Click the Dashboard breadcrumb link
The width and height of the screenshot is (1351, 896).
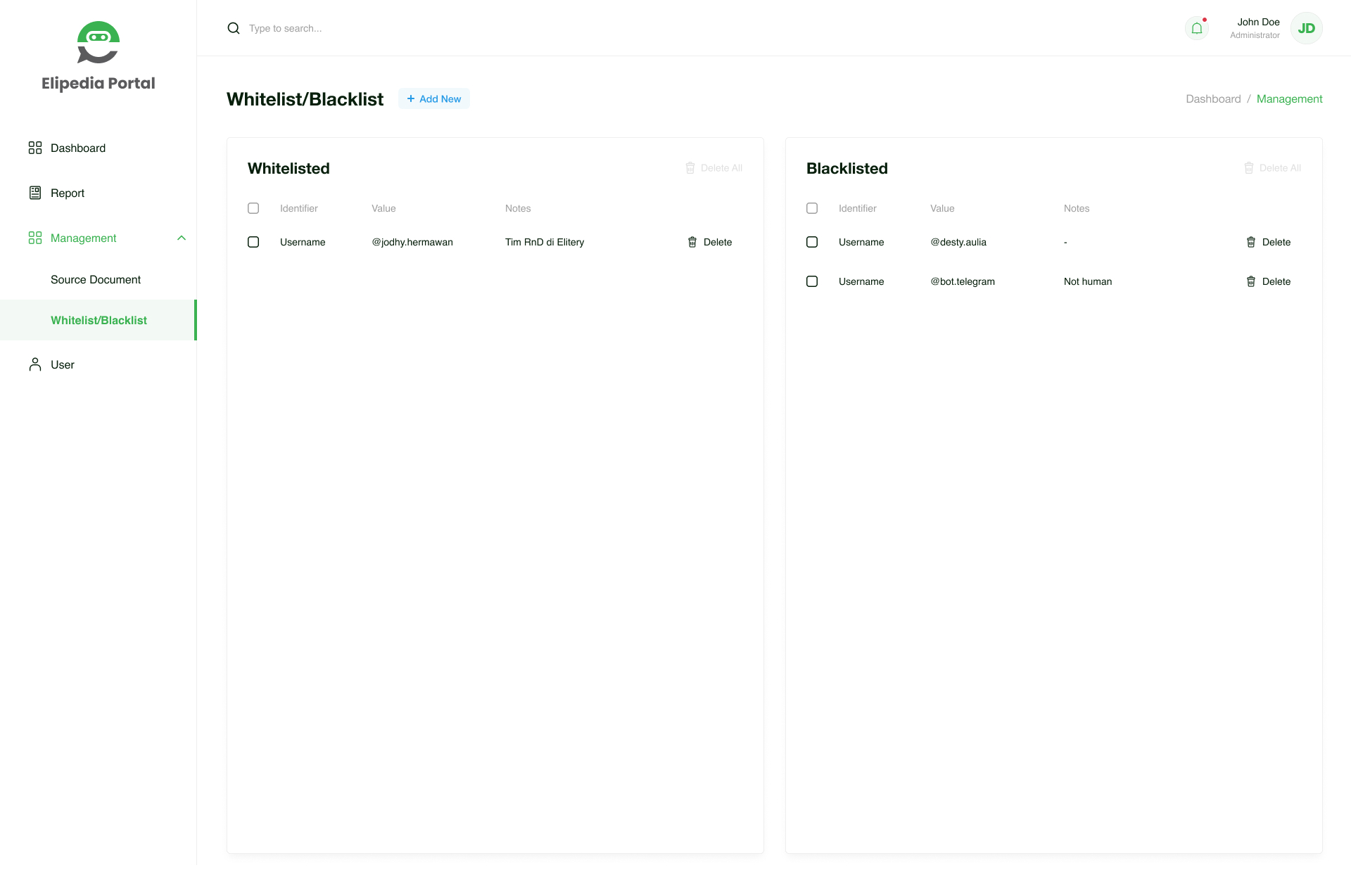(x=1213, y=98)
